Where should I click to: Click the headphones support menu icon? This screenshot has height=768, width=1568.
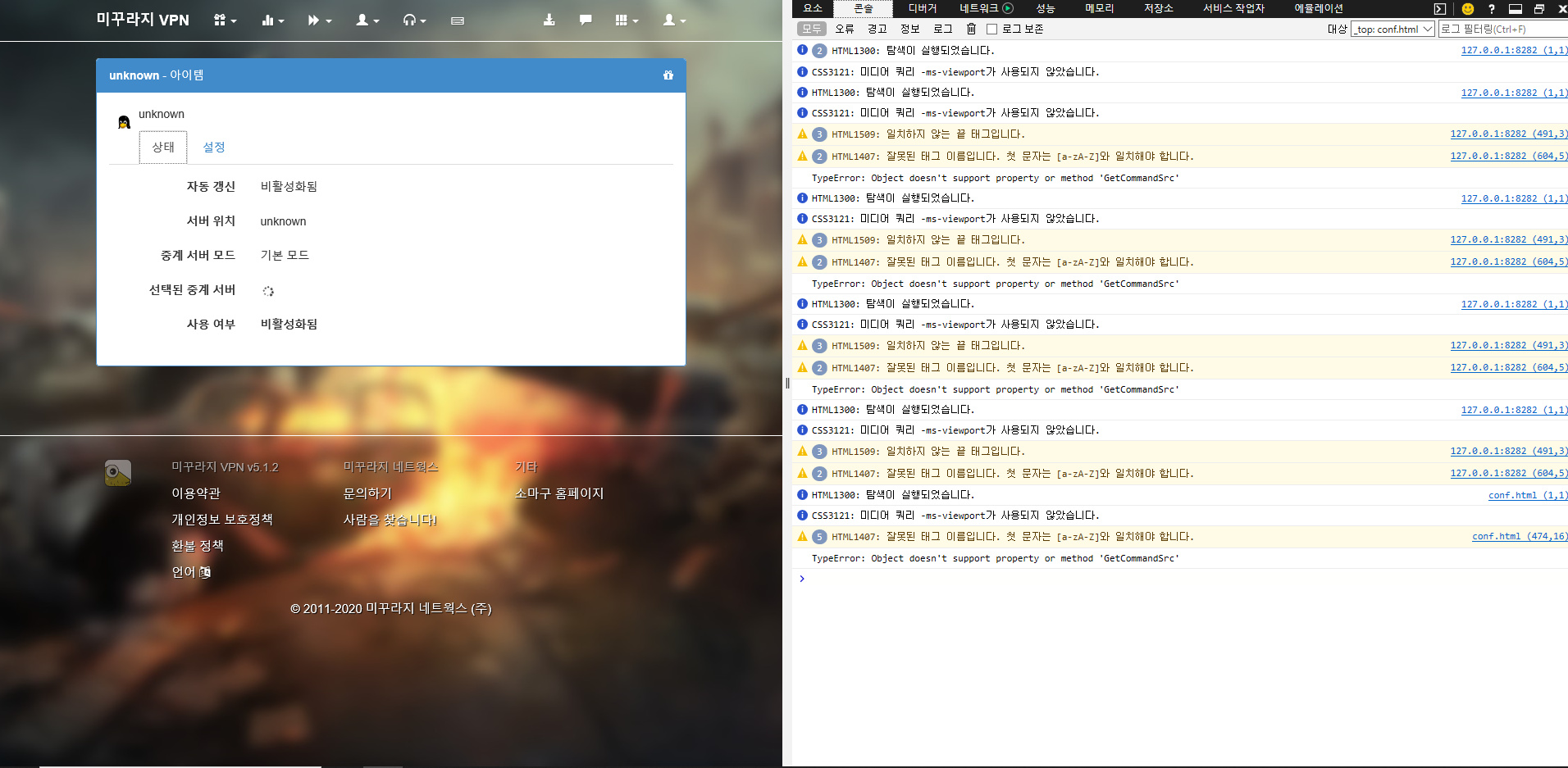click(x=413, y=20)
